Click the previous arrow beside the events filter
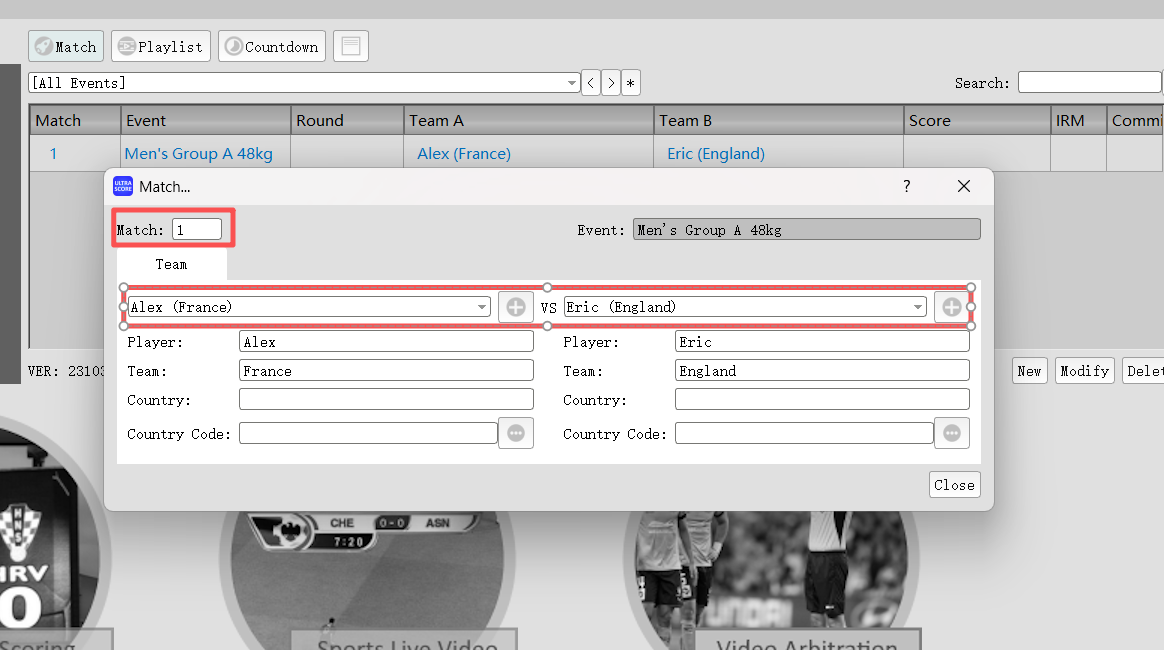The width and height of the screenshot is (1164, 650). coord(590,82)
